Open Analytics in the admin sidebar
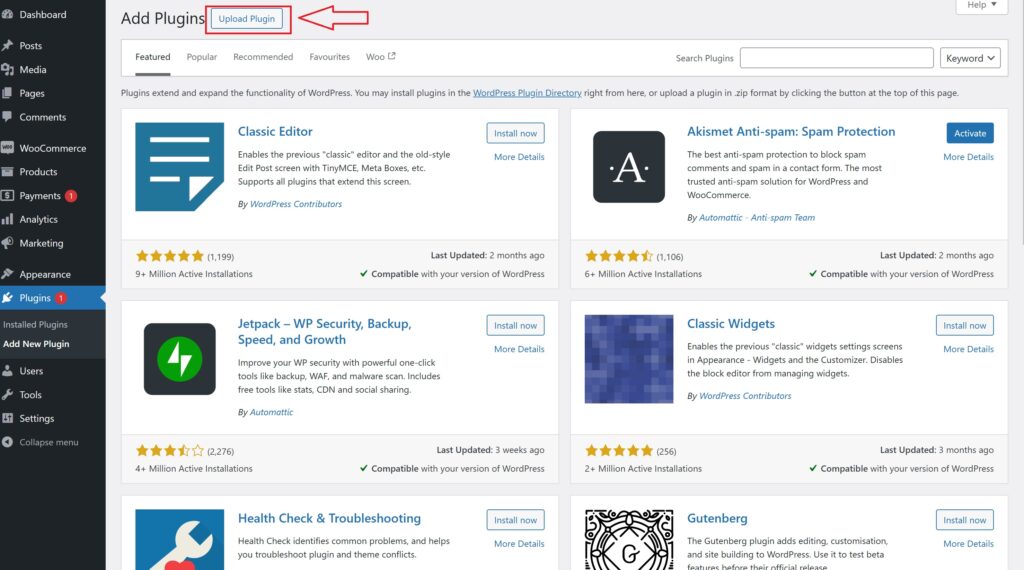The image size is (1024, 570). point(39,219)
